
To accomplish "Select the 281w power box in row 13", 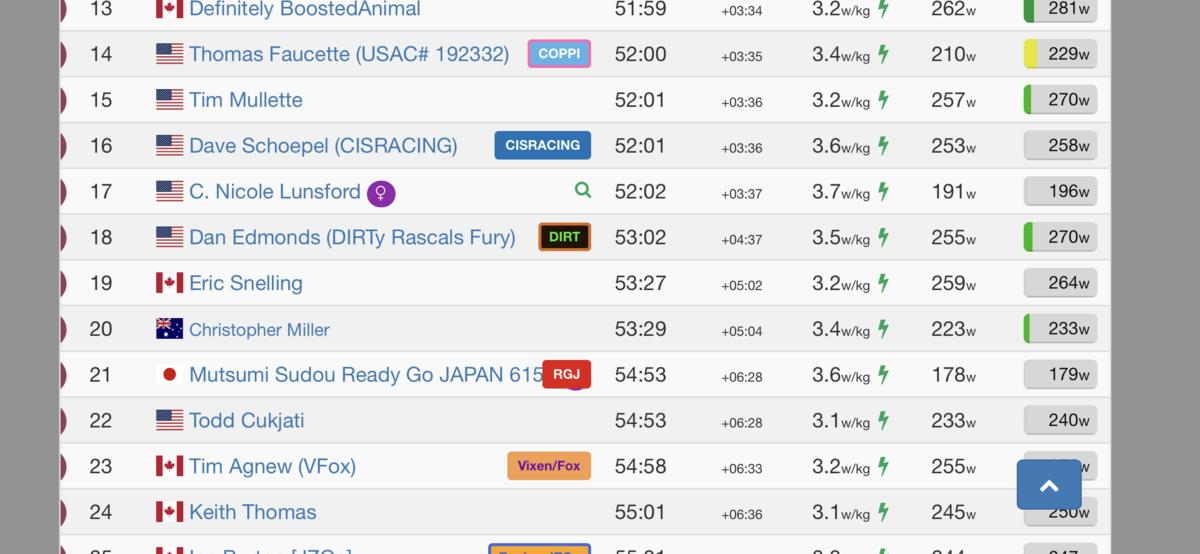I will (1060, 10).
